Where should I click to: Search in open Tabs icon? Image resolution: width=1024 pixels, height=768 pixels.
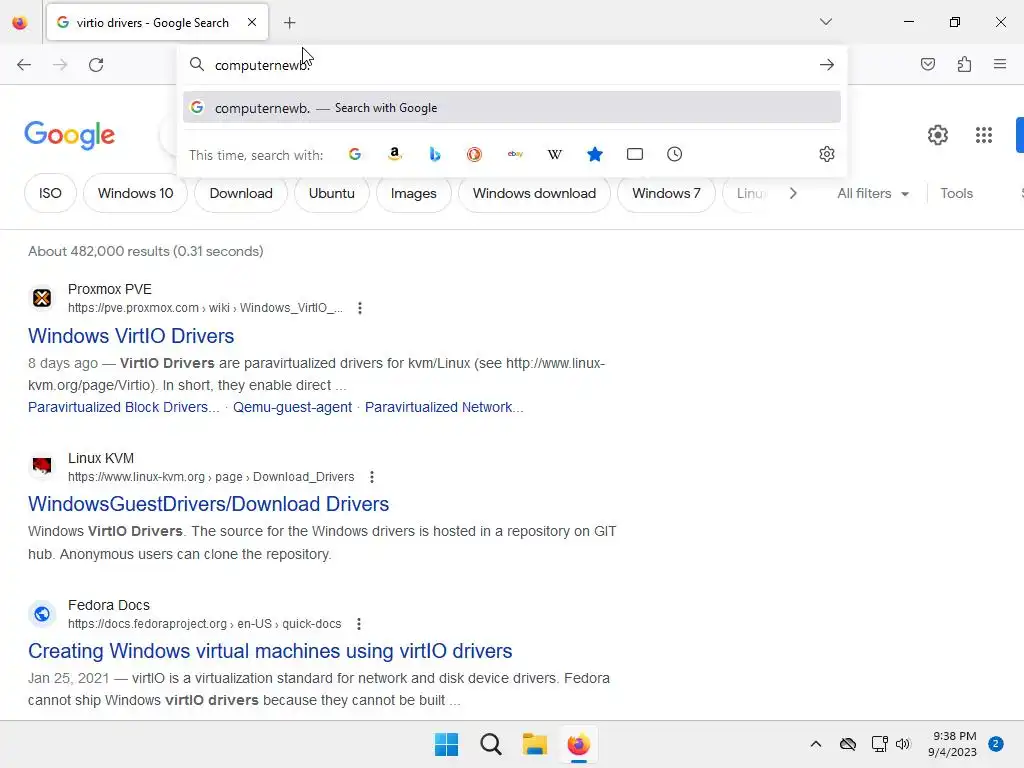635,154
